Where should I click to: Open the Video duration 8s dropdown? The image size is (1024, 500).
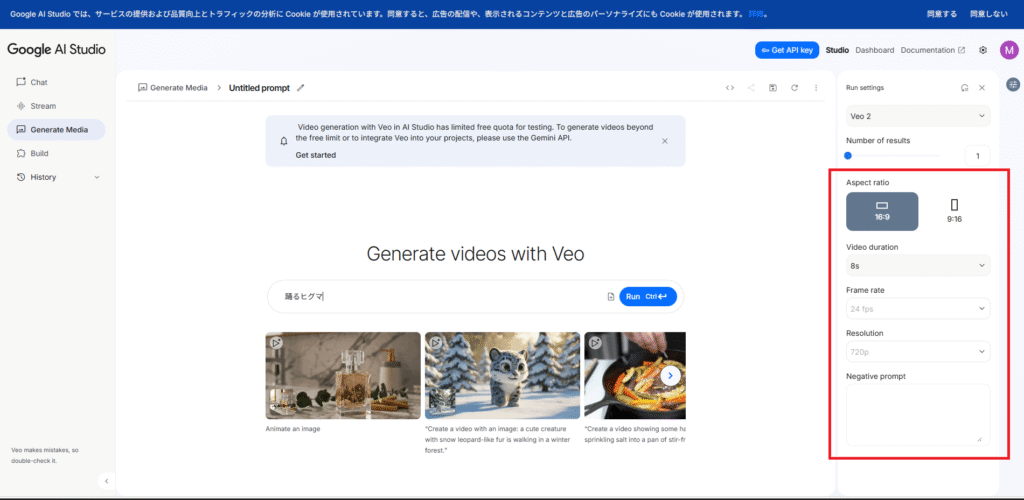(x=918, y=266)
